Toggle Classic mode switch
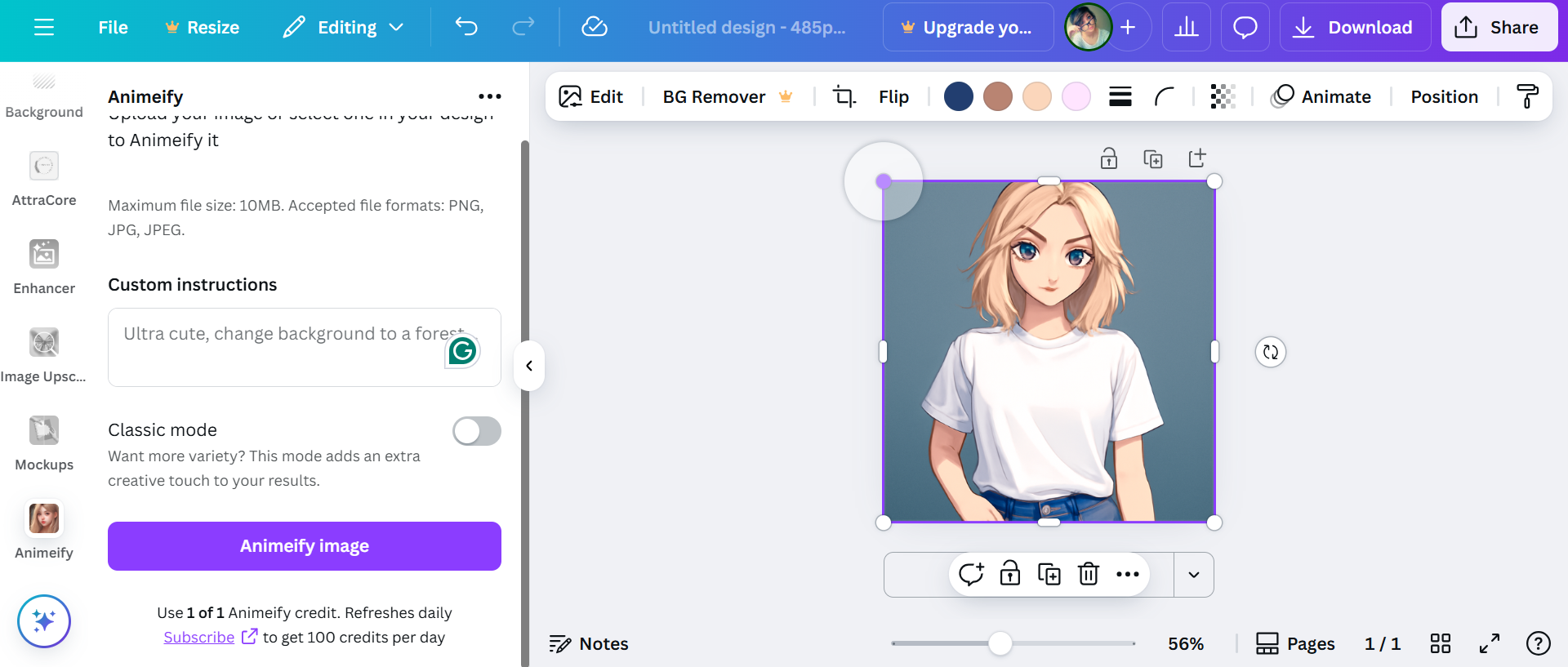Image resolution: width=1568 pixels, height=667 pixels. coord(477,431)
